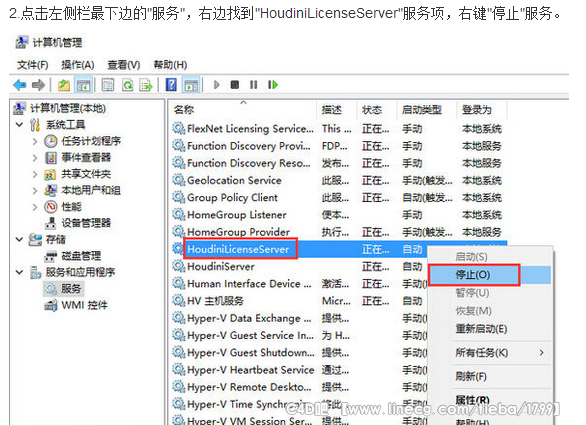Open the 操作(A) menu

coord(78,65)
